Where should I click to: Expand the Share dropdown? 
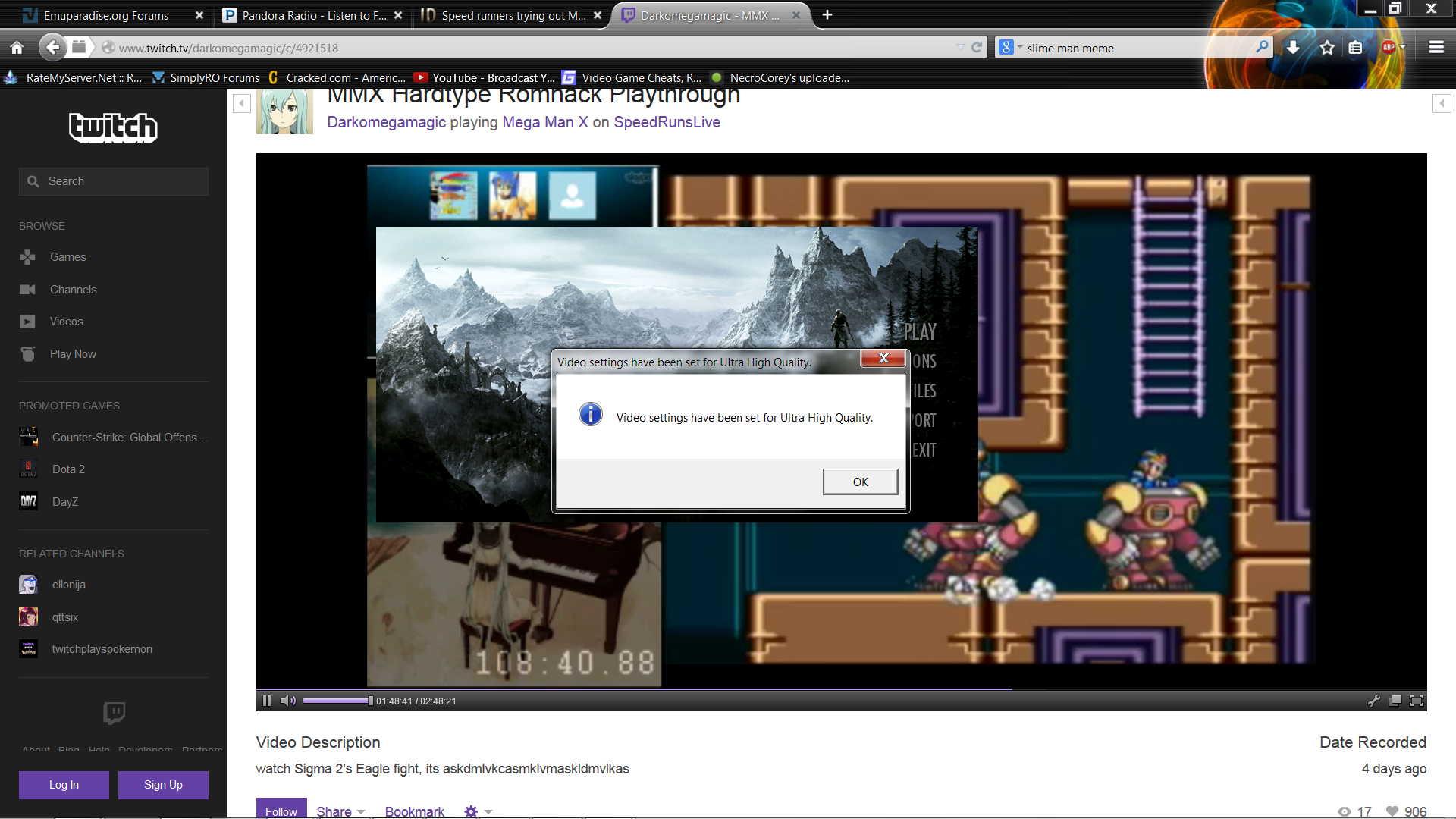click(340, 811)
